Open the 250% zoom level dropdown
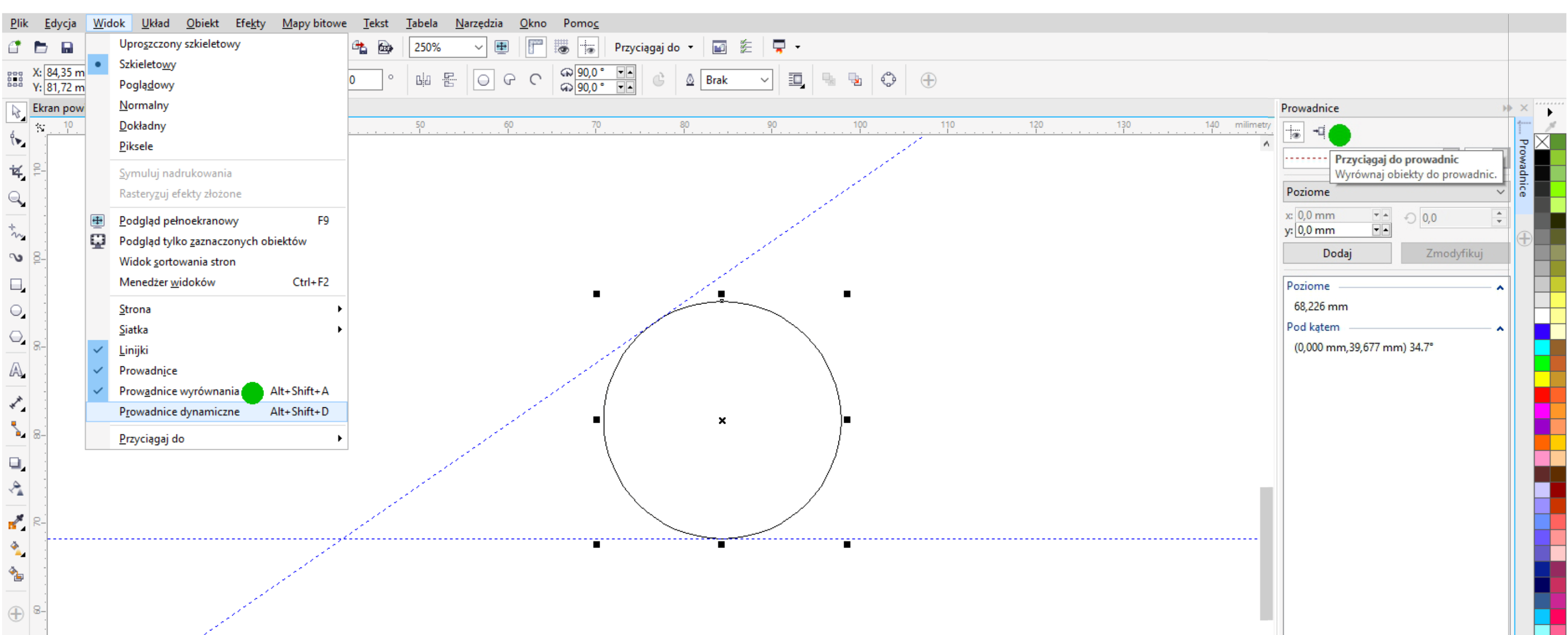Image resolution: width=1568 pixels, height=635 pixels. [478, 48]
